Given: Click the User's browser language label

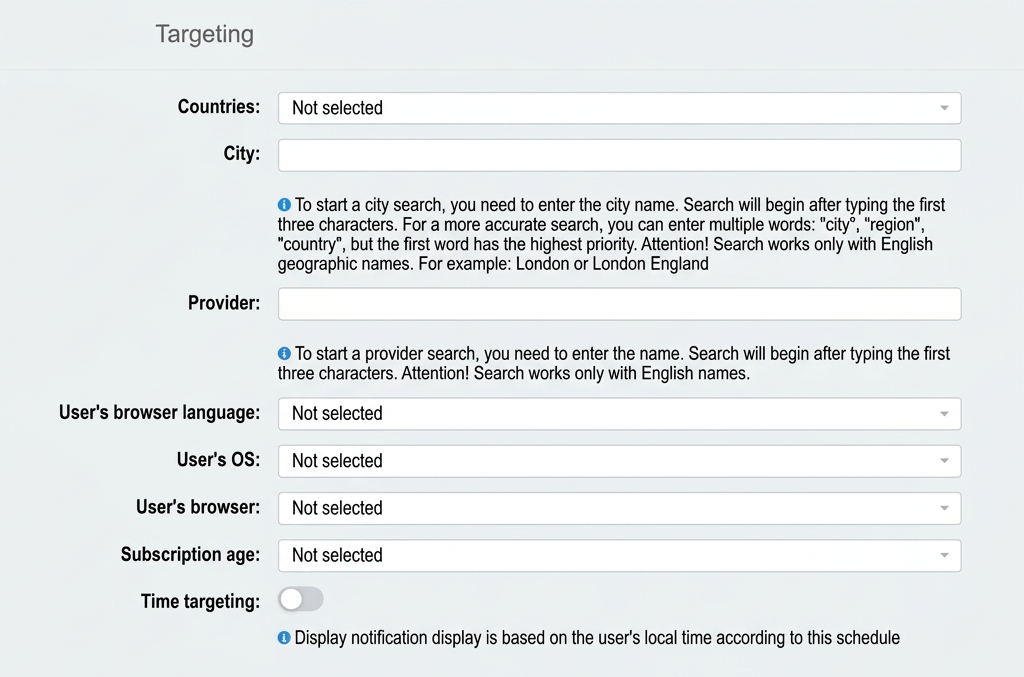Looking at the screenshot, I should (159, 413).
